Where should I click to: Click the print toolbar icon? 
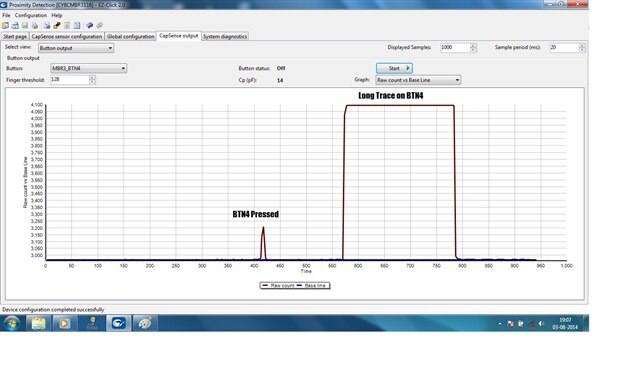pyautogui.click(x=35, y=26)
